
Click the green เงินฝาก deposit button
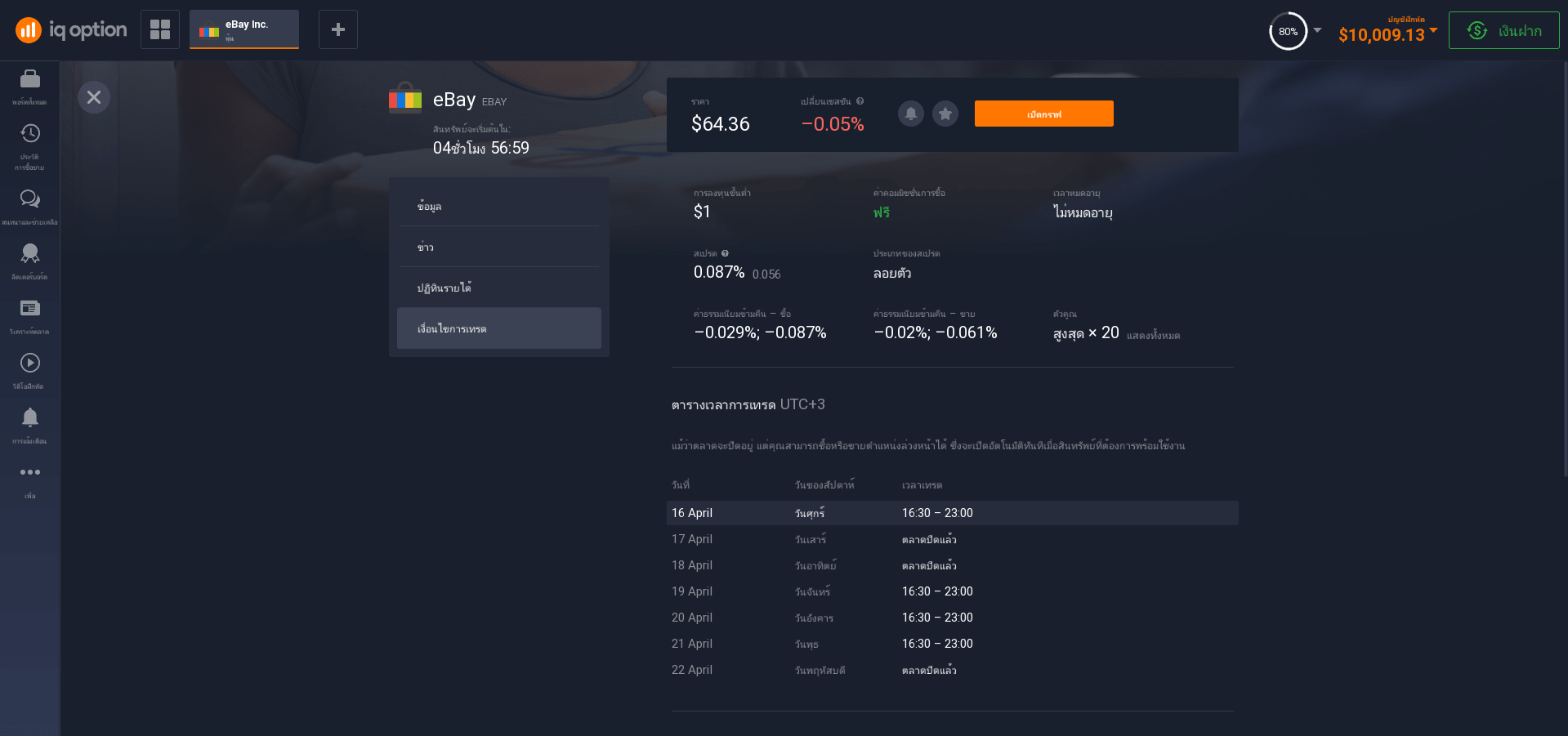1503,30
